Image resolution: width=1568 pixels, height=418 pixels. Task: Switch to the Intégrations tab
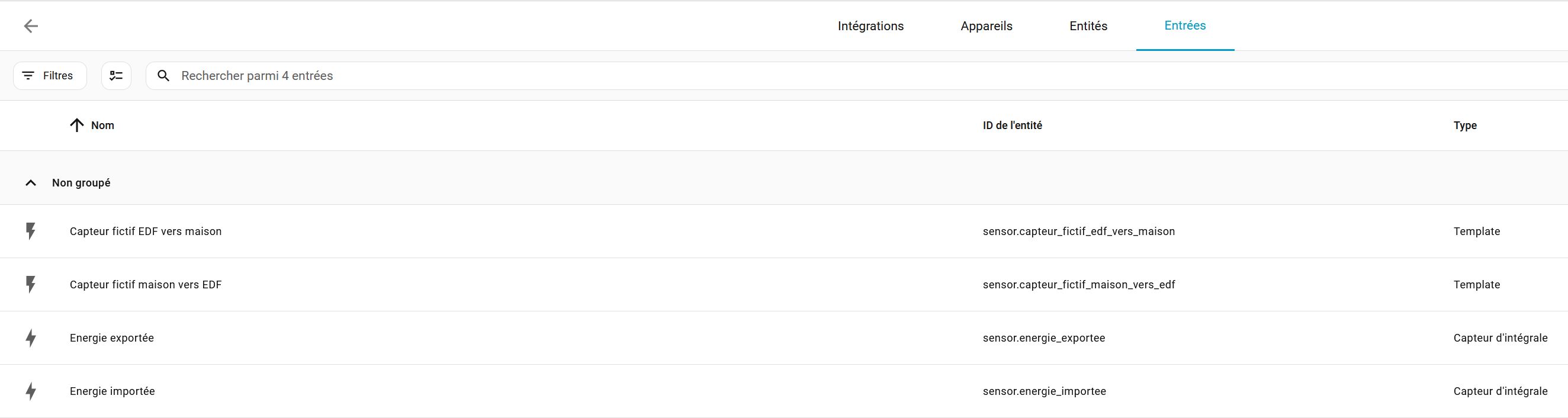pyautogui.click(x=870, y=26)
